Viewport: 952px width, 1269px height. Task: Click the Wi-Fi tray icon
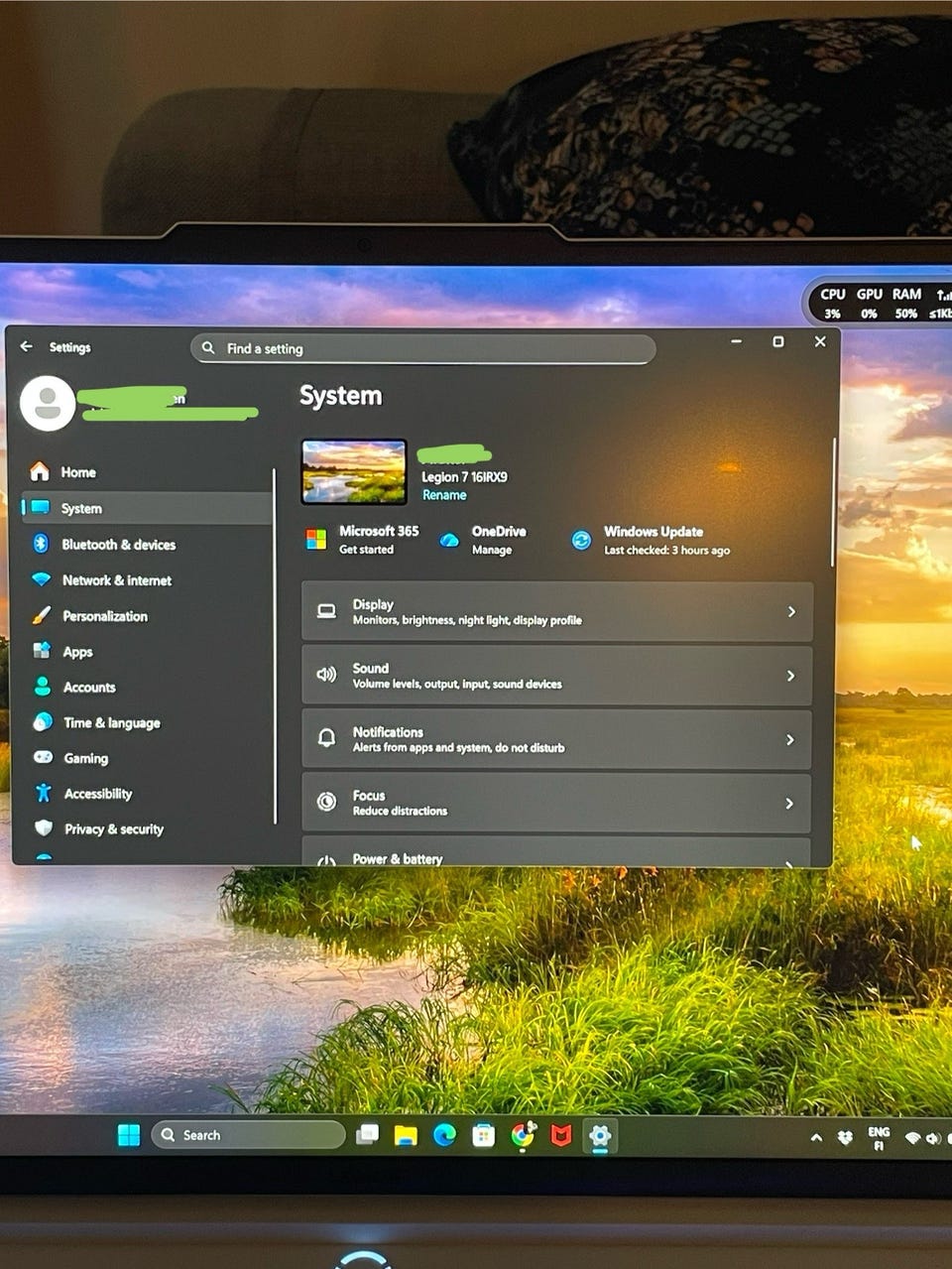tap(913, 1138)
